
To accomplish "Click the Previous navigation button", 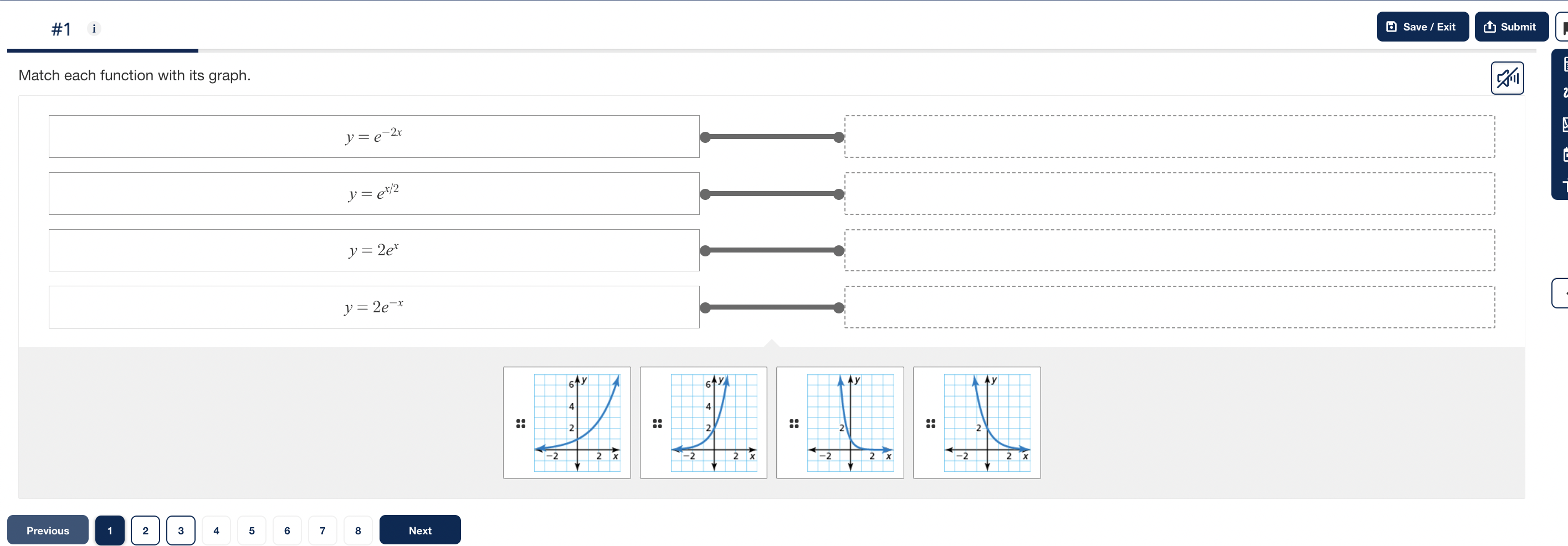I will 48,529.
